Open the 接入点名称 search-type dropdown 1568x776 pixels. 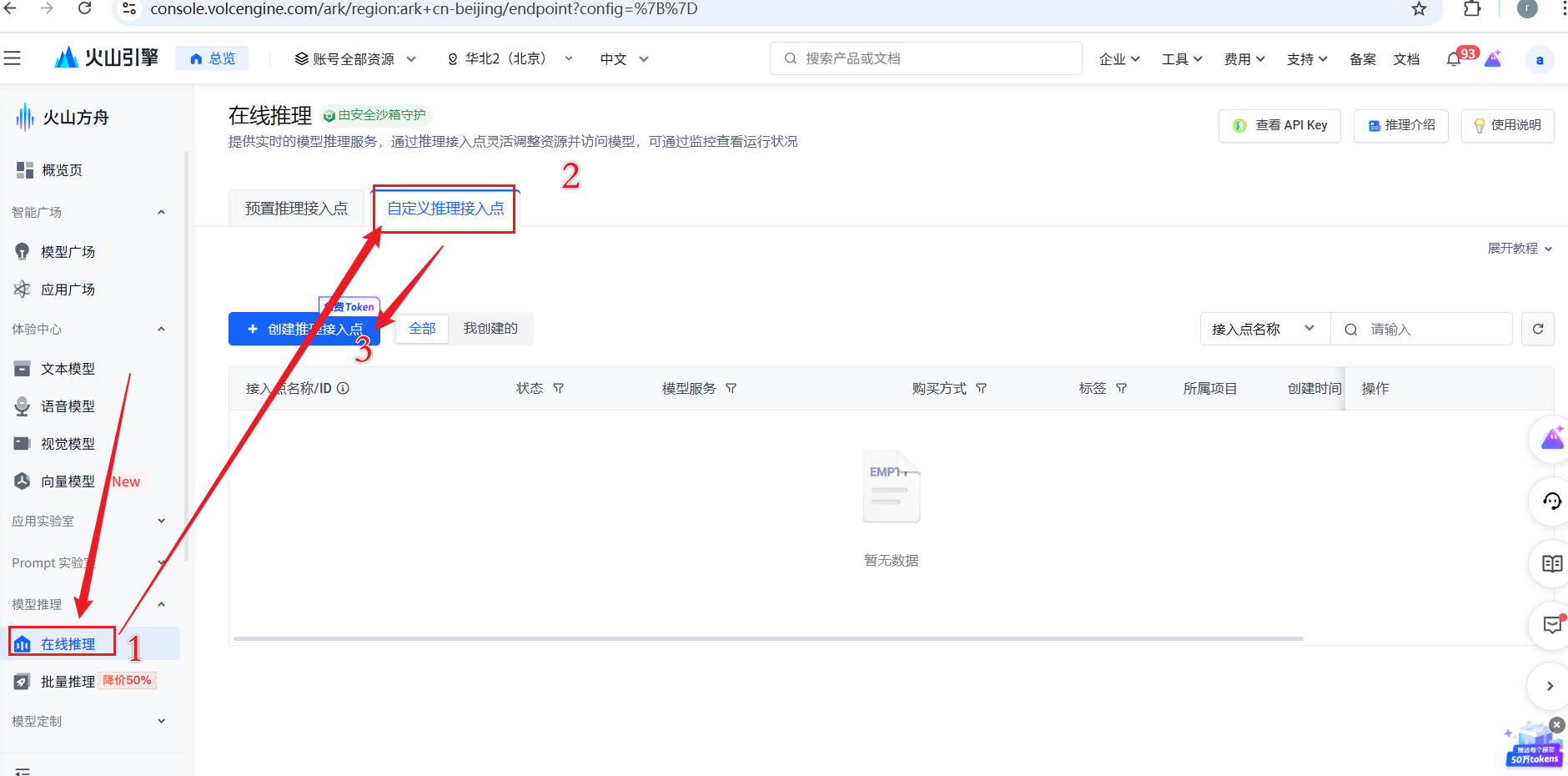pos(1264,329)
